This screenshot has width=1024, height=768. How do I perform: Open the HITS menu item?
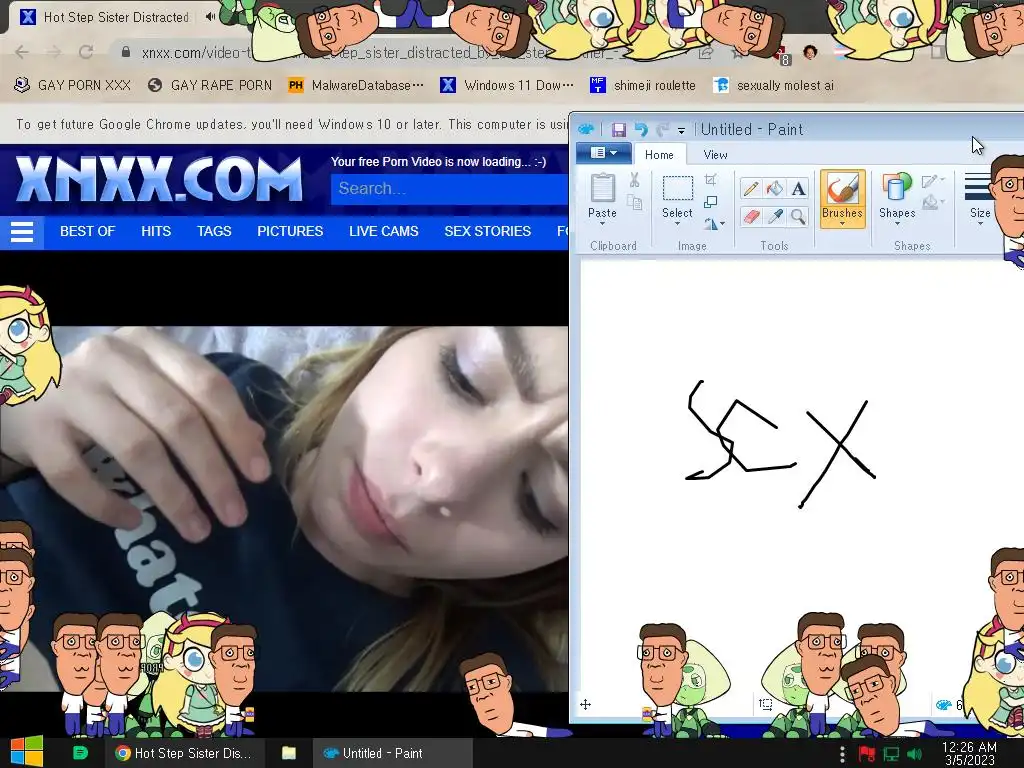(x=156, y=231)
